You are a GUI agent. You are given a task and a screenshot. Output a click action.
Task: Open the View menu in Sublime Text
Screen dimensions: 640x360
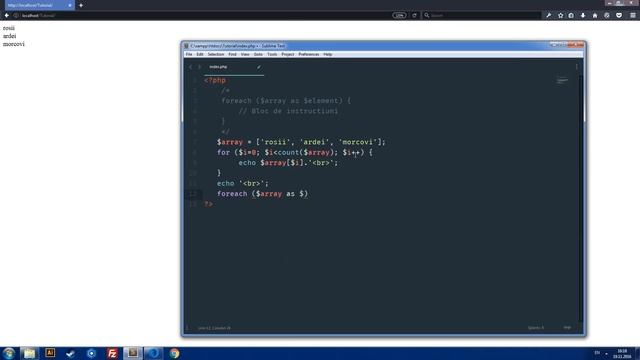(245, 54)
